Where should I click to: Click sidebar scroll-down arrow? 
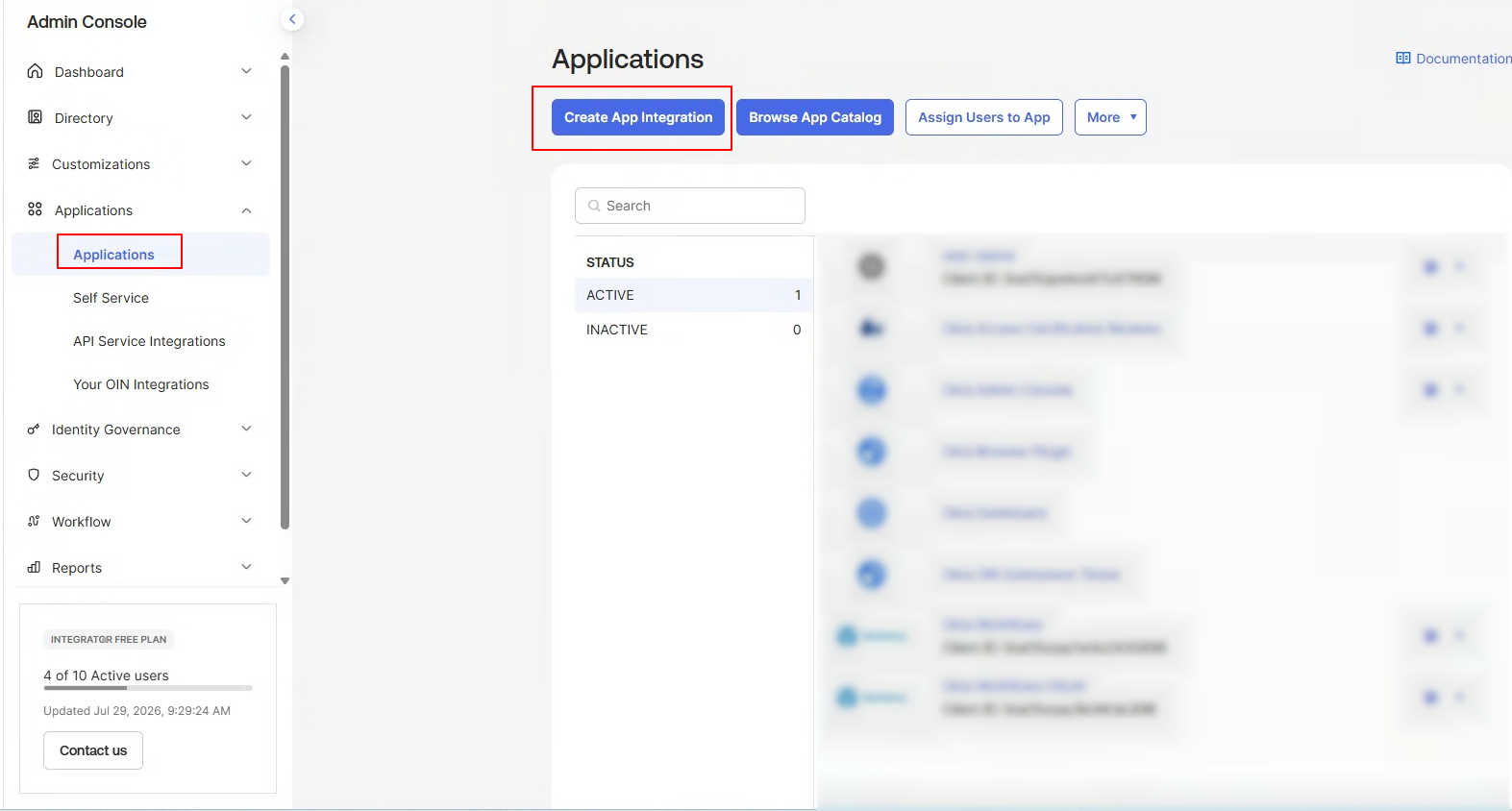click(x=285, y=580)
